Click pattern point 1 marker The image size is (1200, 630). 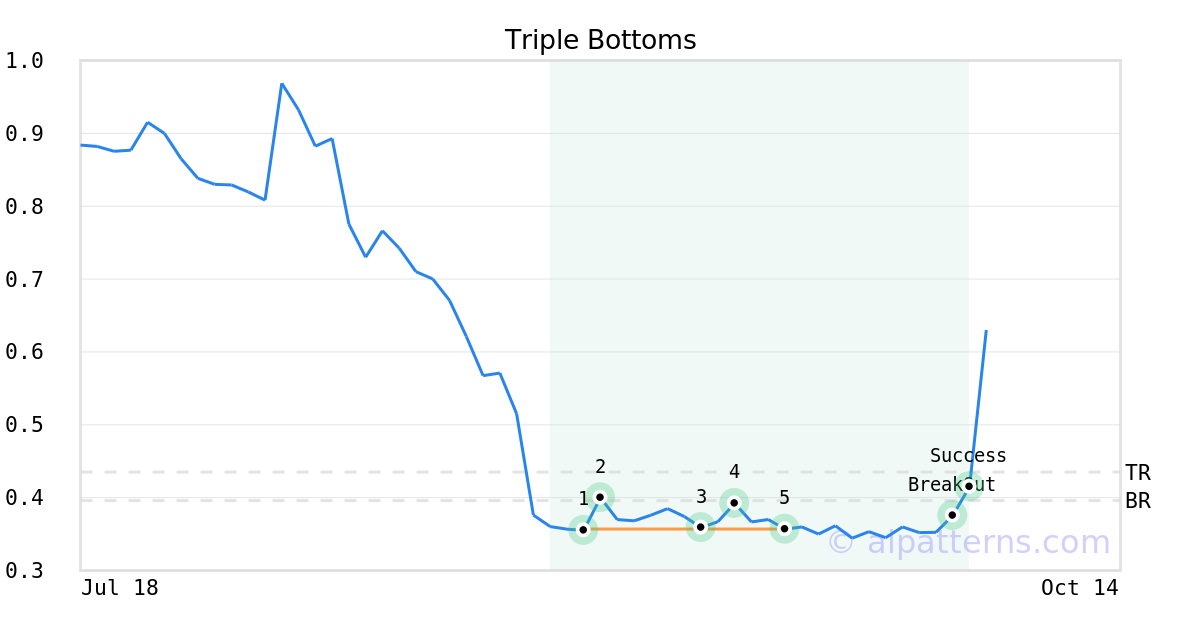(583, 530)
